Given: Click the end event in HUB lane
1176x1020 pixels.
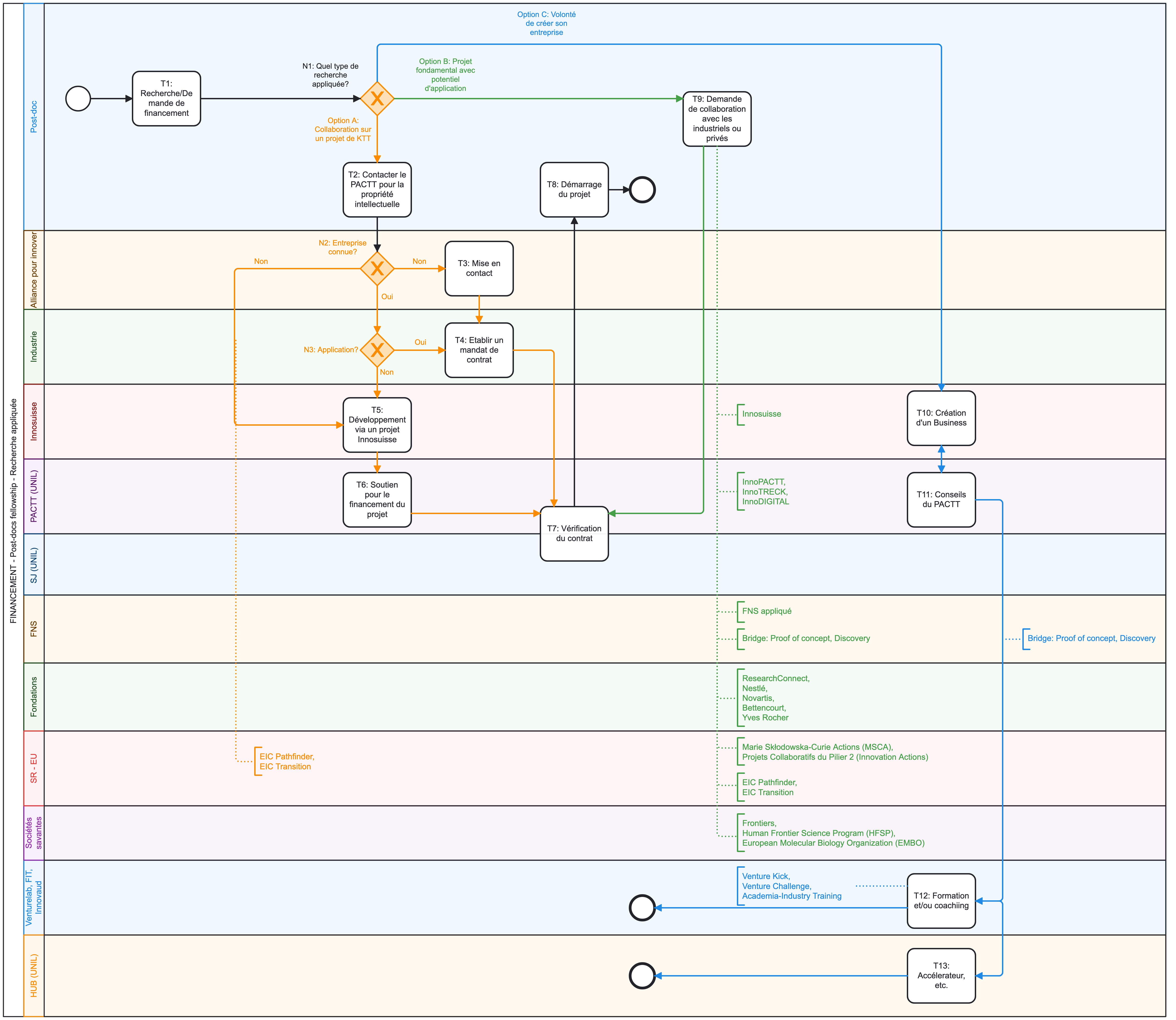Looking at the screenshot, I should click(x=642, y=976).
